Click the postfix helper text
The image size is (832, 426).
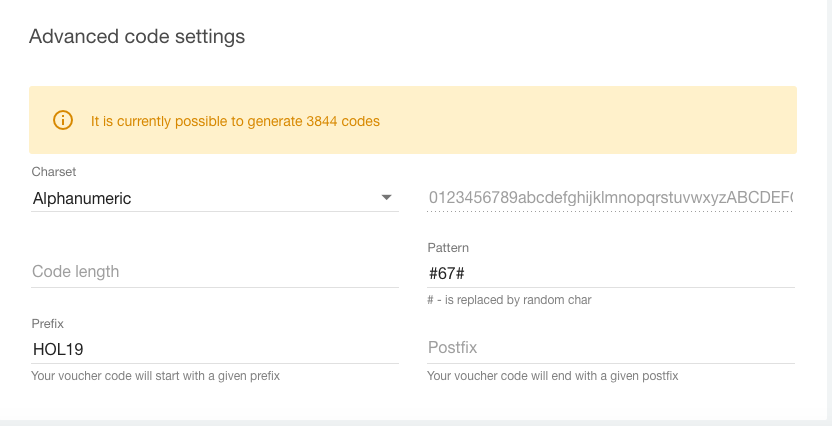click(552, 376)
